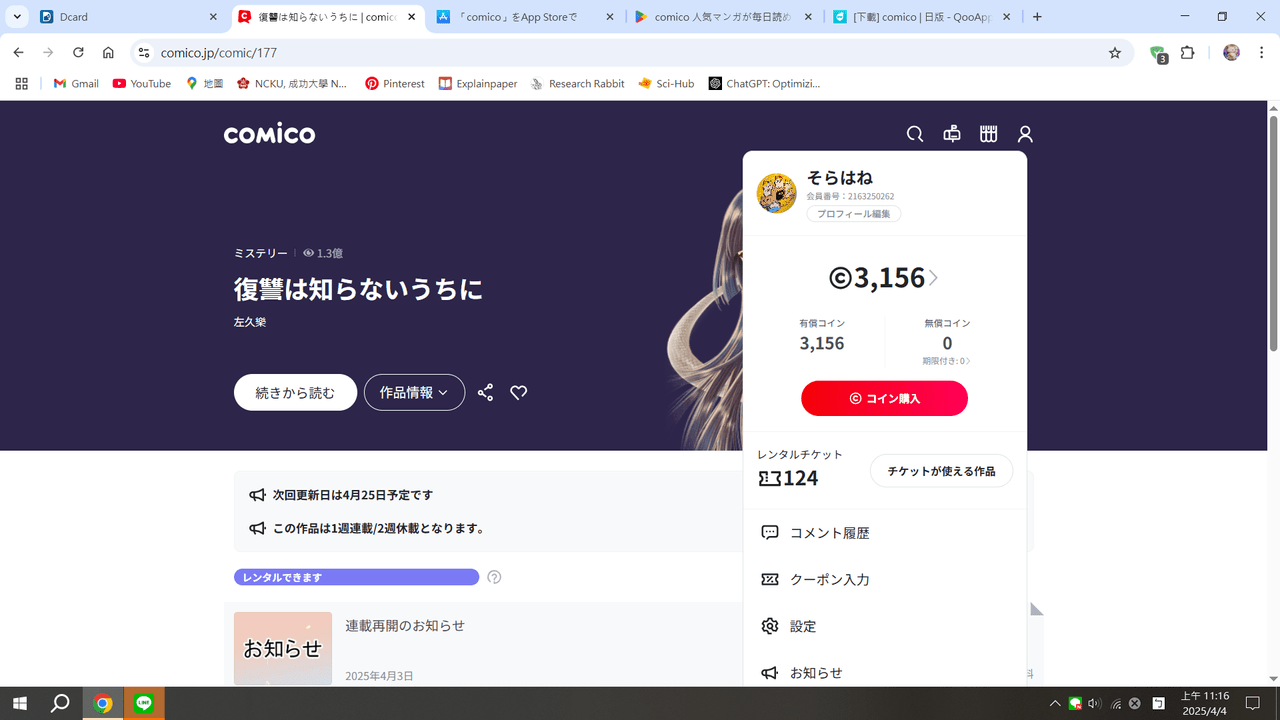Reload the current page
Screen dimensions: 1280x720
point(78,53)
